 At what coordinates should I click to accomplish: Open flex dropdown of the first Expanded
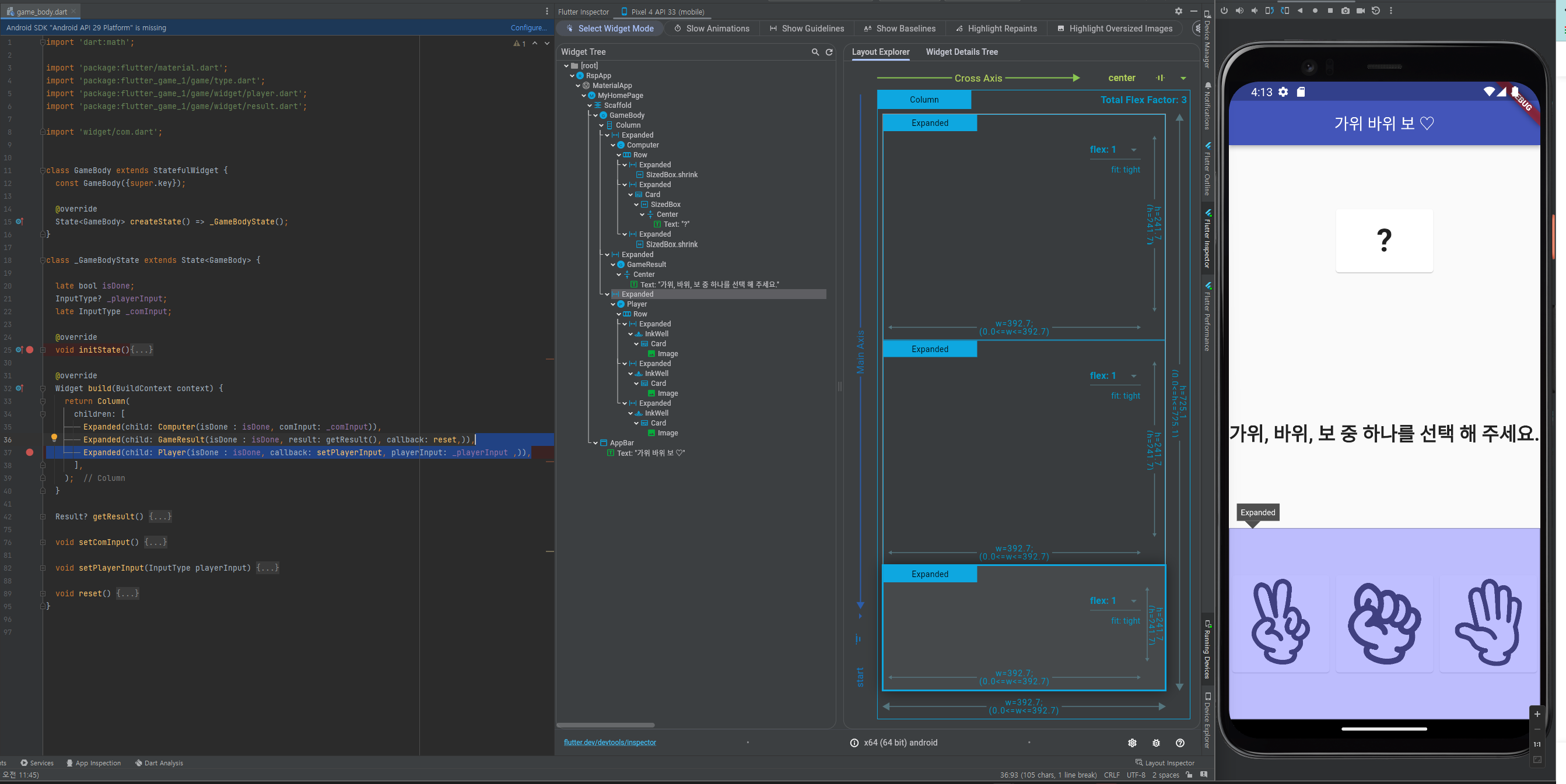click(1133, 150)
